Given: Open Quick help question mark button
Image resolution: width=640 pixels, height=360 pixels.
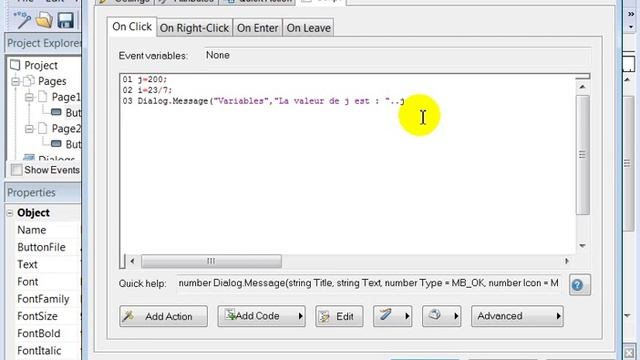Looking at the screenshot, I should click(579, 284).
